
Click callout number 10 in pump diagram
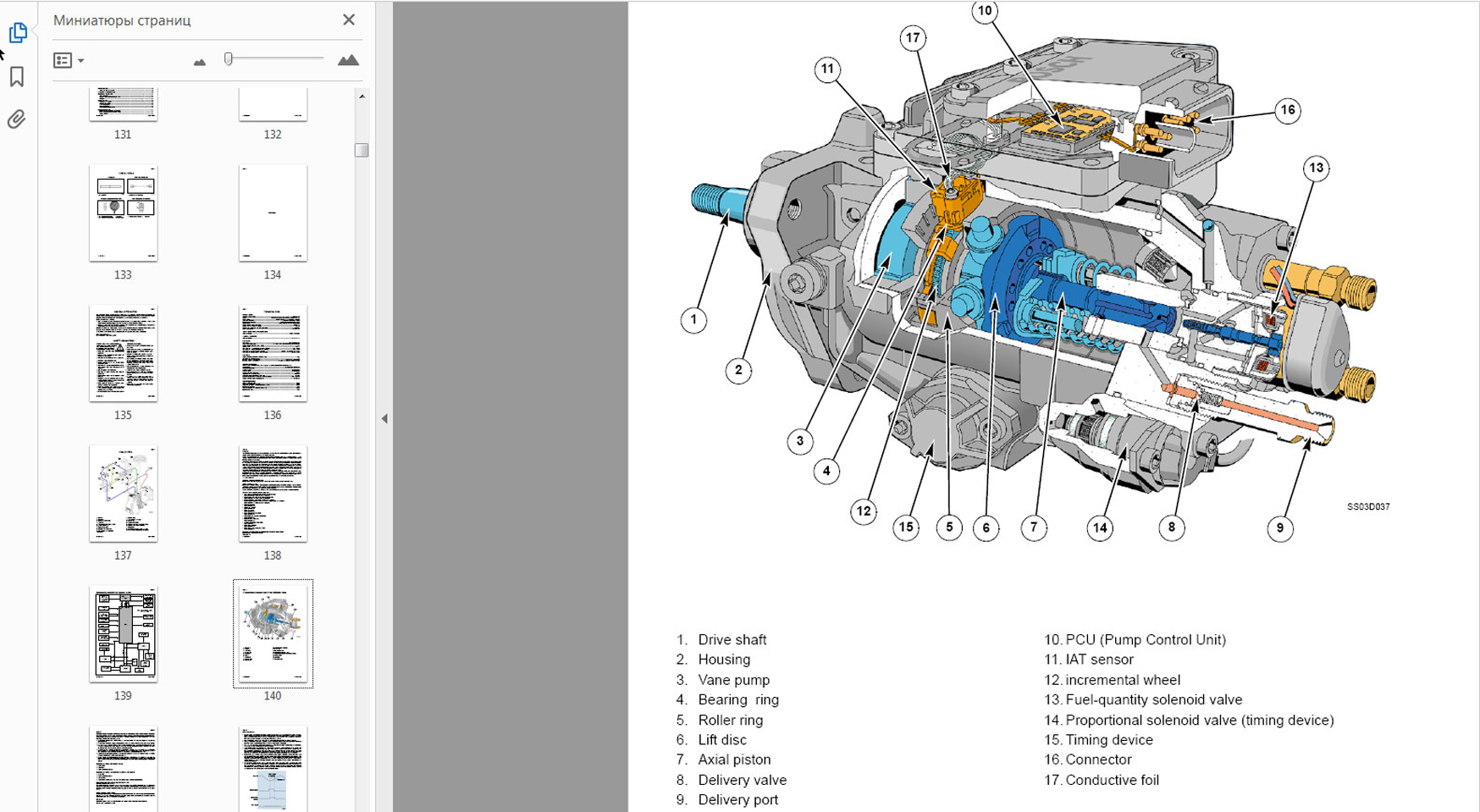984,12
